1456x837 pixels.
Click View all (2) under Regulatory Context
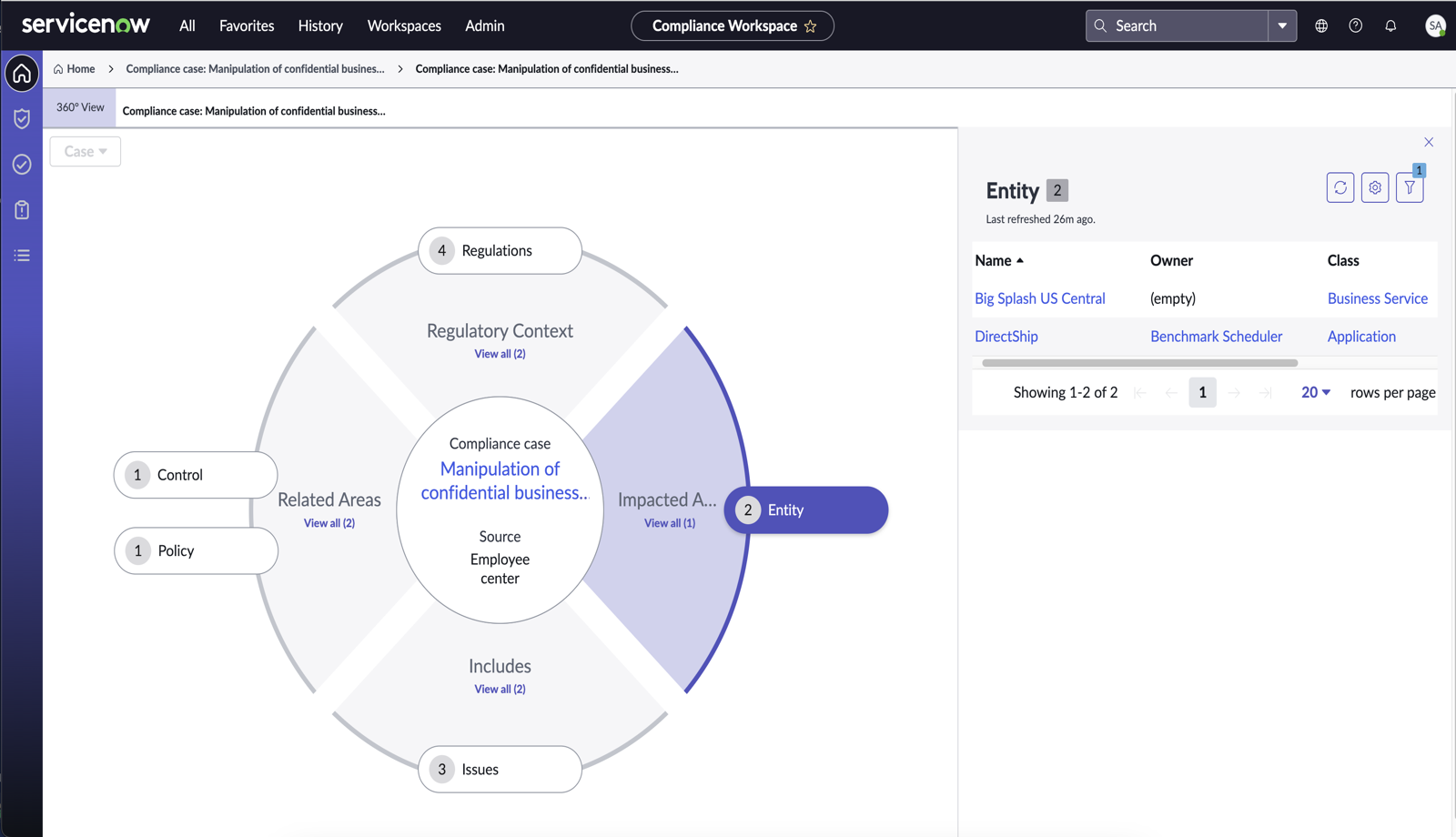500,354
